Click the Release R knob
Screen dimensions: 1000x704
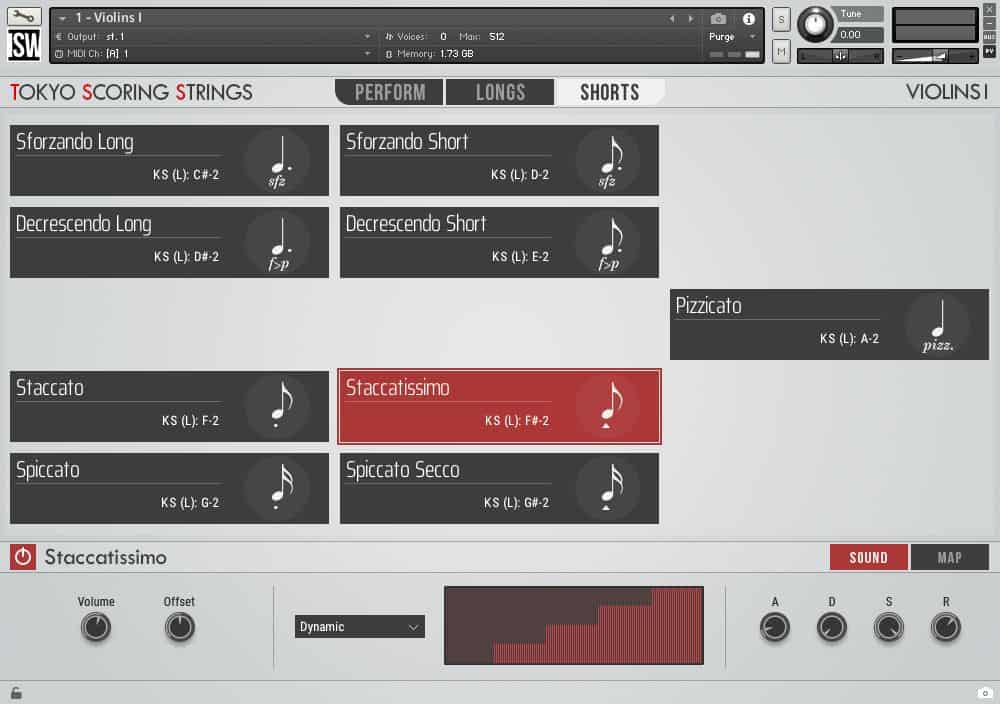pos(946,627)
